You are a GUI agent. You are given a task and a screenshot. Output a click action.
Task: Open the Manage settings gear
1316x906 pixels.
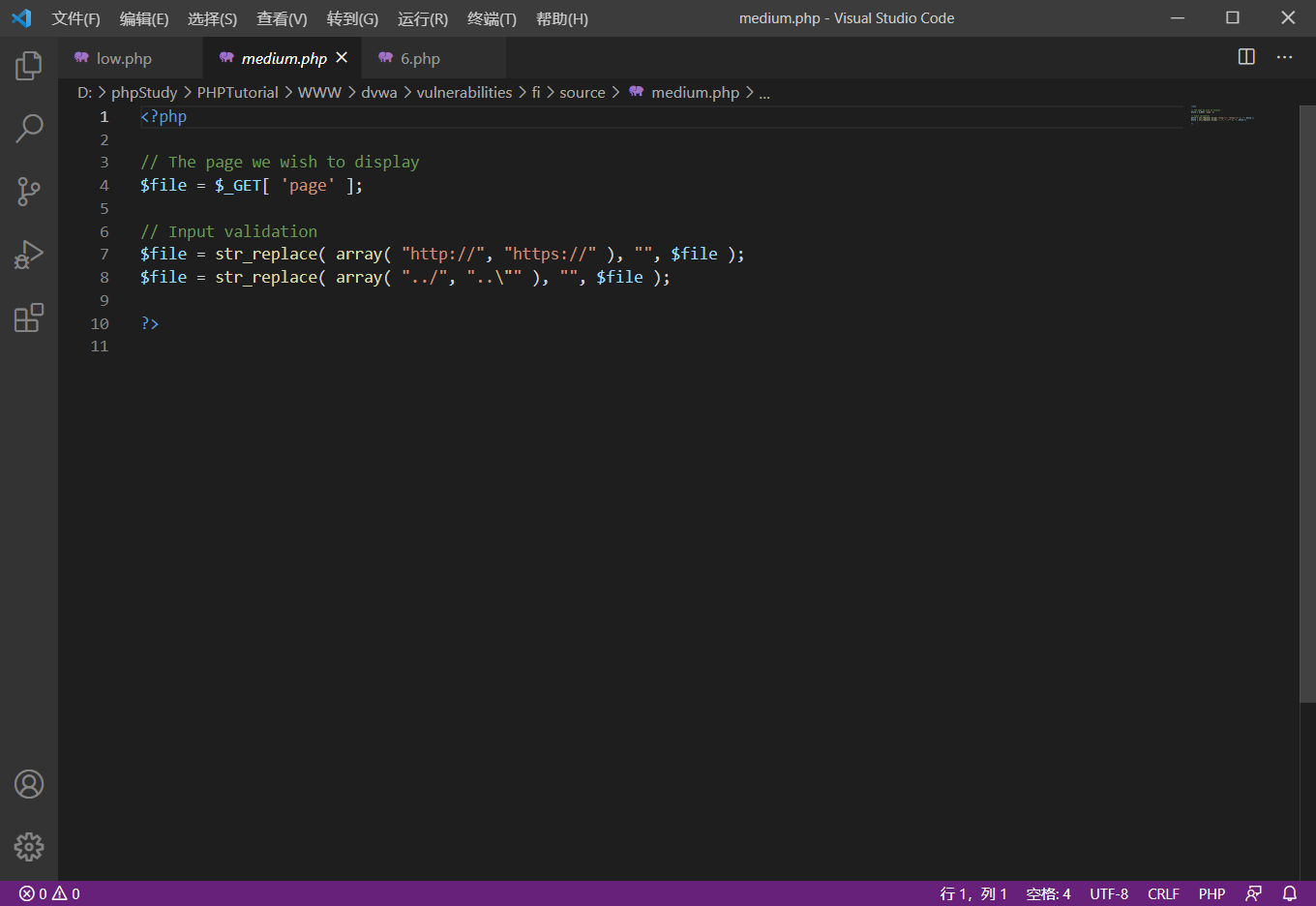(x=29, y=847)
